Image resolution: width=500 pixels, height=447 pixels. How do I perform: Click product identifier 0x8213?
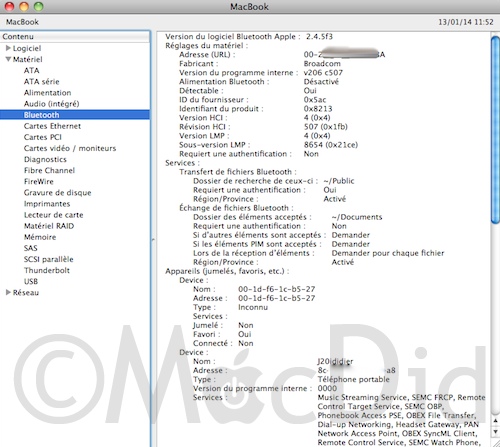(318, 108)
